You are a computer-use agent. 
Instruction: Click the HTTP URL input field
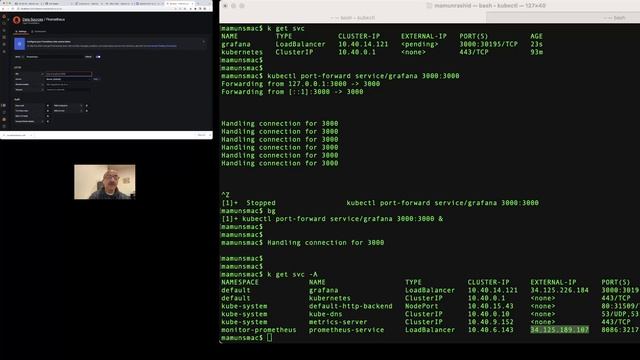point(68,74)
